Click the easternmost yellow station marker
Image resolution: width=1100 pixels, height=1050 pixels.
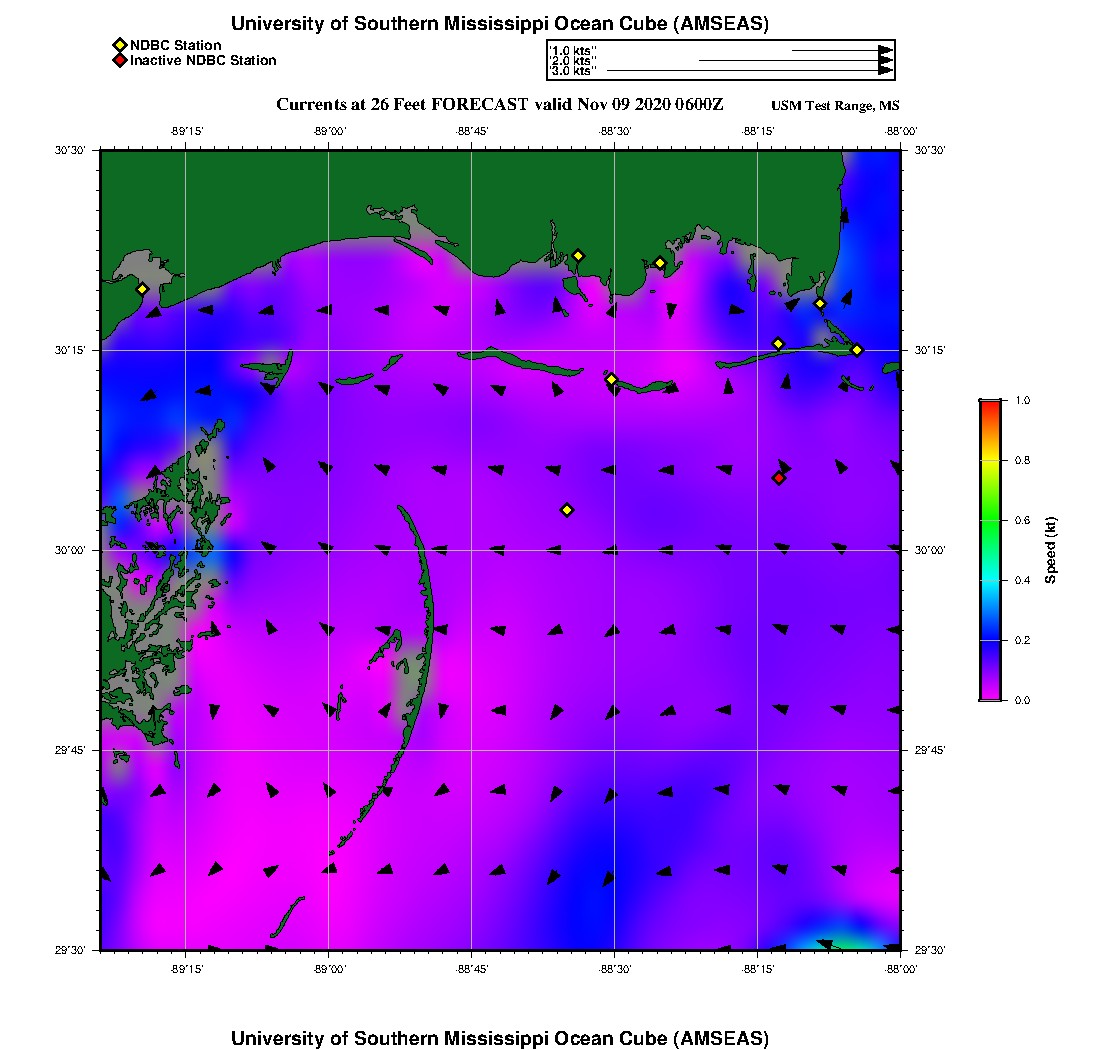[x=857, y=350]
